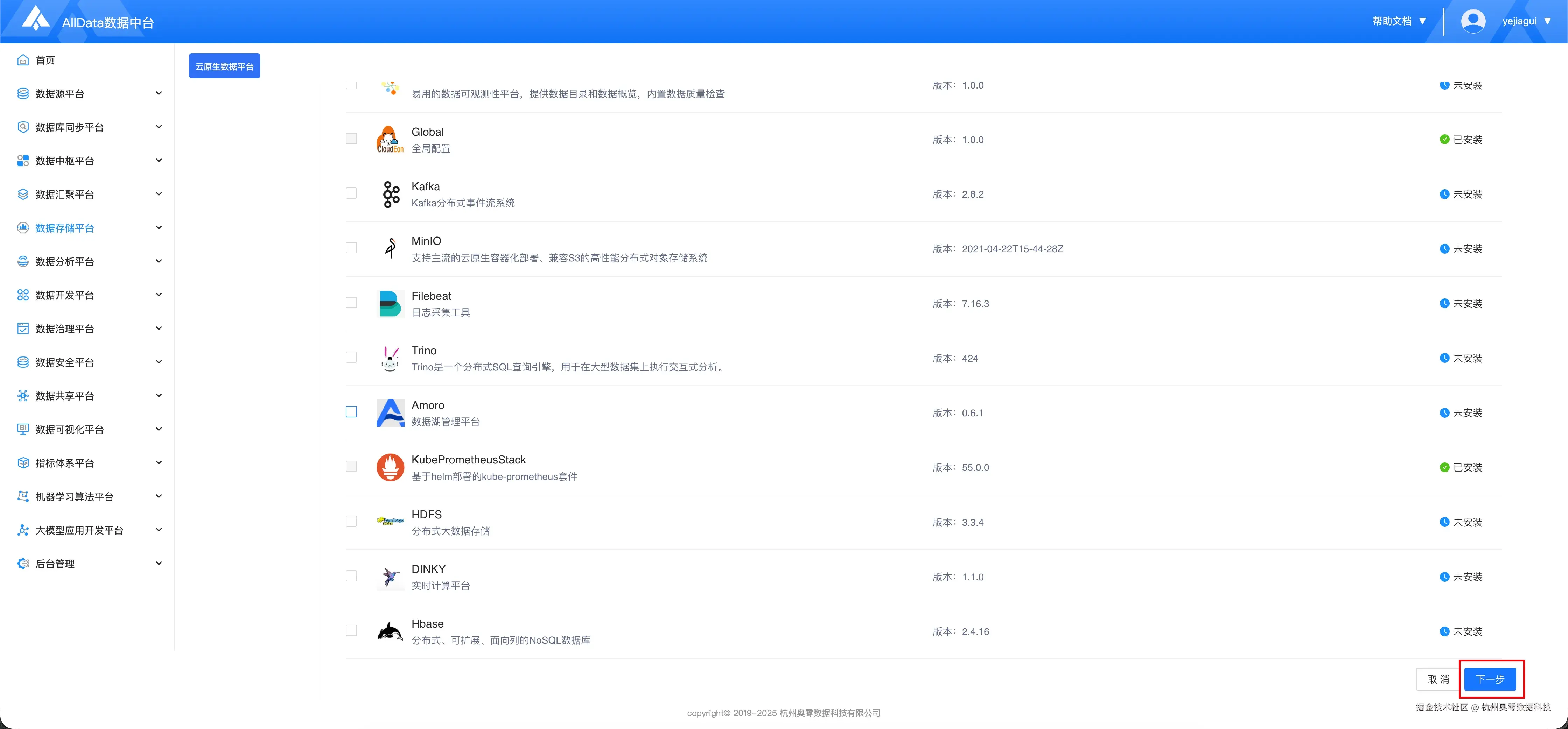Click the DINKY hummingbird logo icon
This screenshot has height=729, width=1568.
[390, 576]
